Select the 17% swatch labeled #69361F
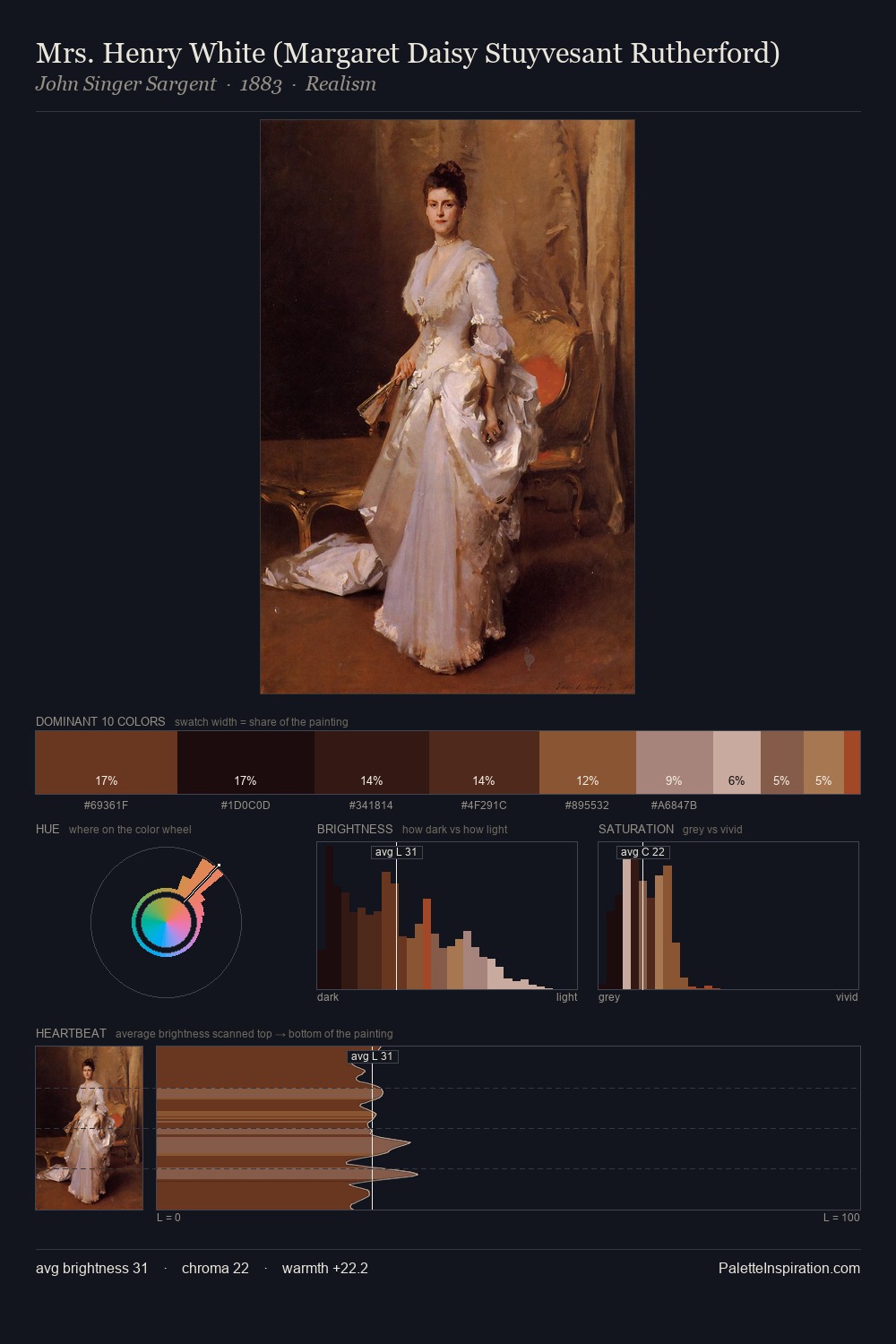The image size is (896, 1344). (107, 762)
